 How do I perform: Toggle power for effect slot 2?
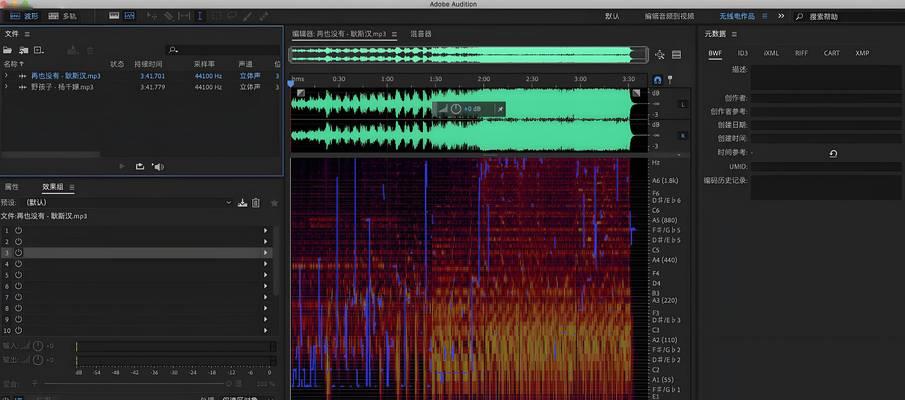pos(18,241)
